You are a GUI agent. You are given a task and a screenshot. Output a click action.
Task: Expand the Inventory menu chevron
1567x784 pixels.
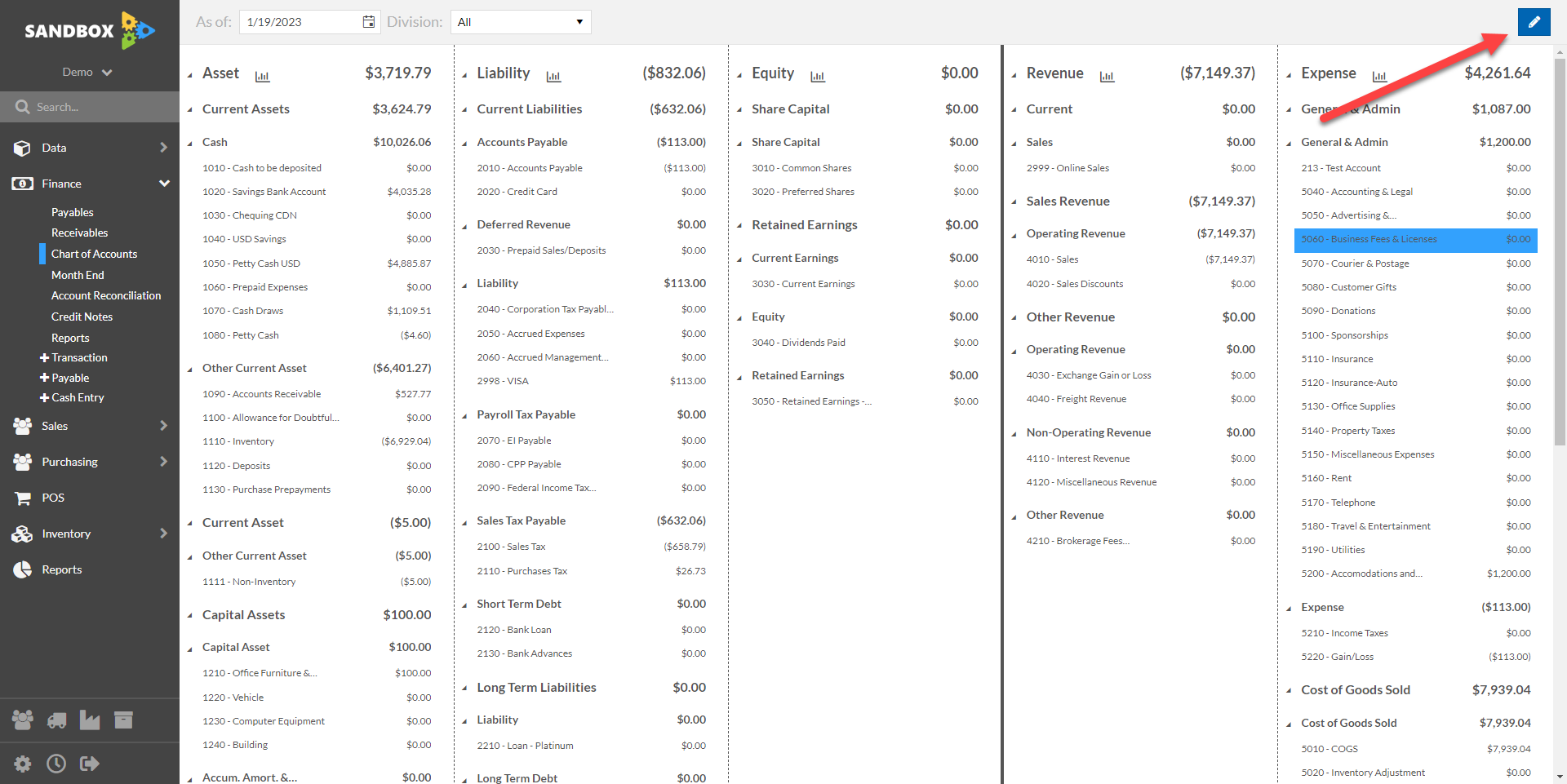click(x=163, y=534)
